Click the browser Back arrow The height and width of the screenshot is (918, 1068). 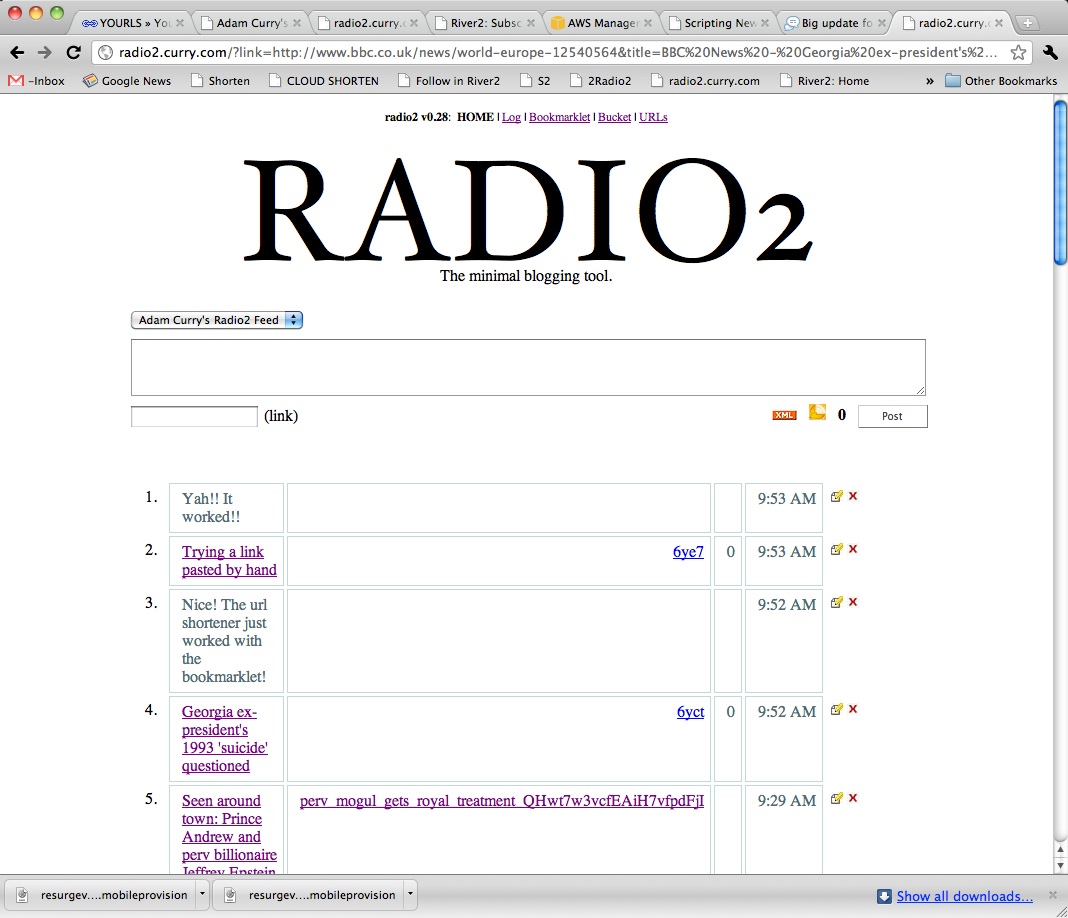tap(17, 52)
